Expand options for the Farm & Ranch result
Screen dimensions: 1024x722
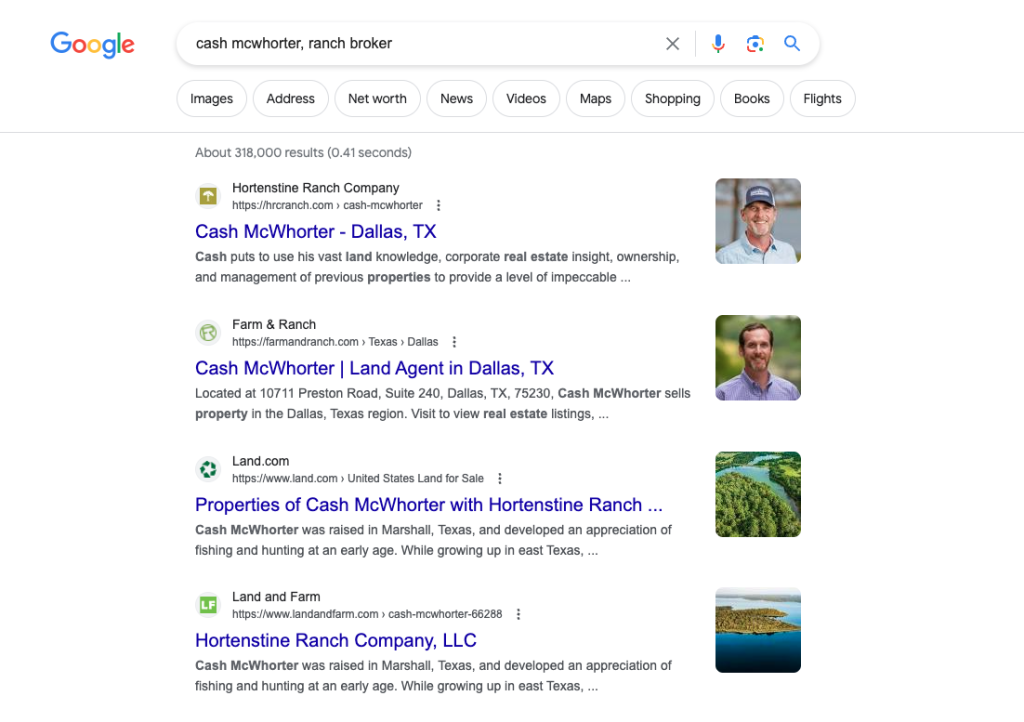pos(454,341)
